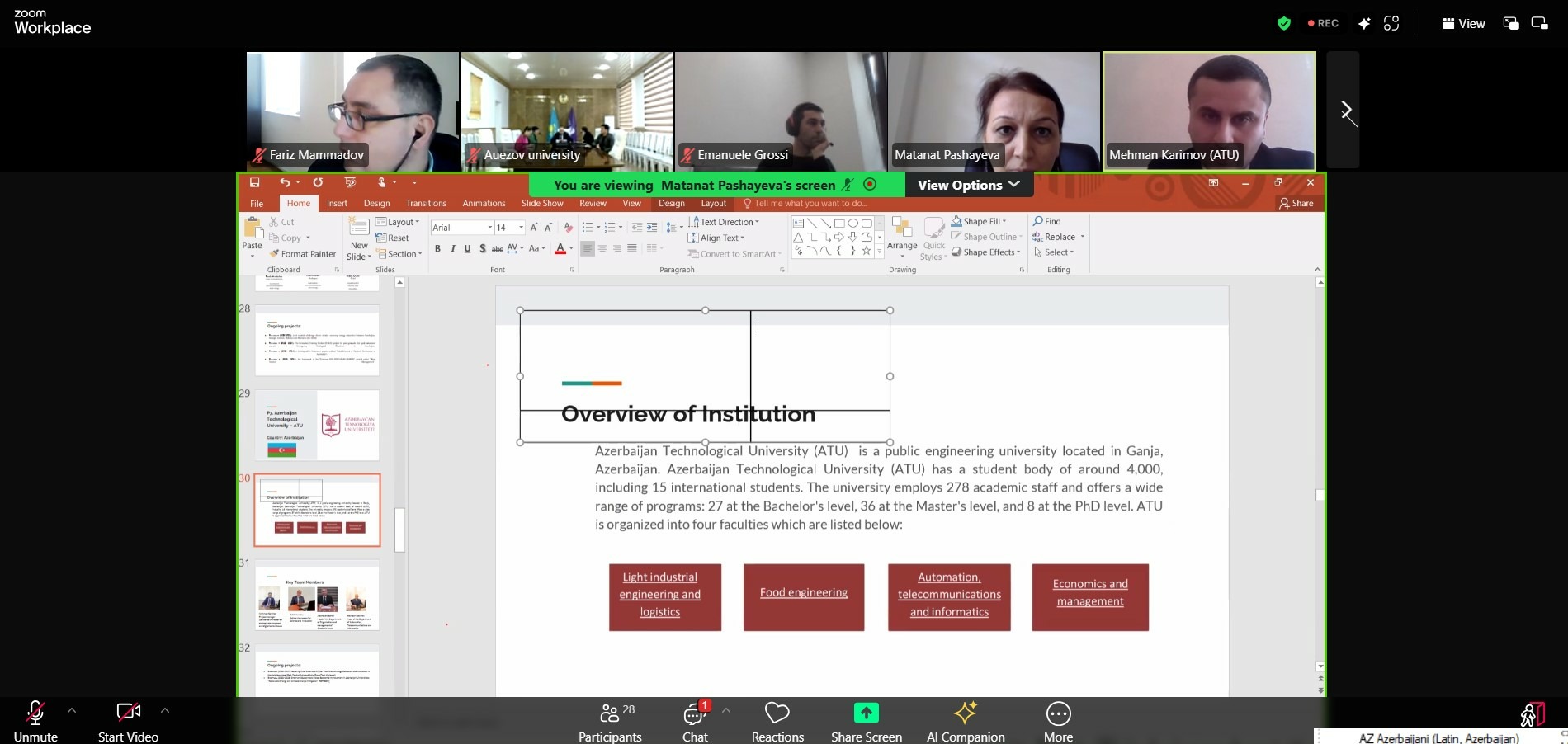Viewport: 1568px width, 744px height.
Task: Select slide 31 thumbnail
Action: click(317, 596)
